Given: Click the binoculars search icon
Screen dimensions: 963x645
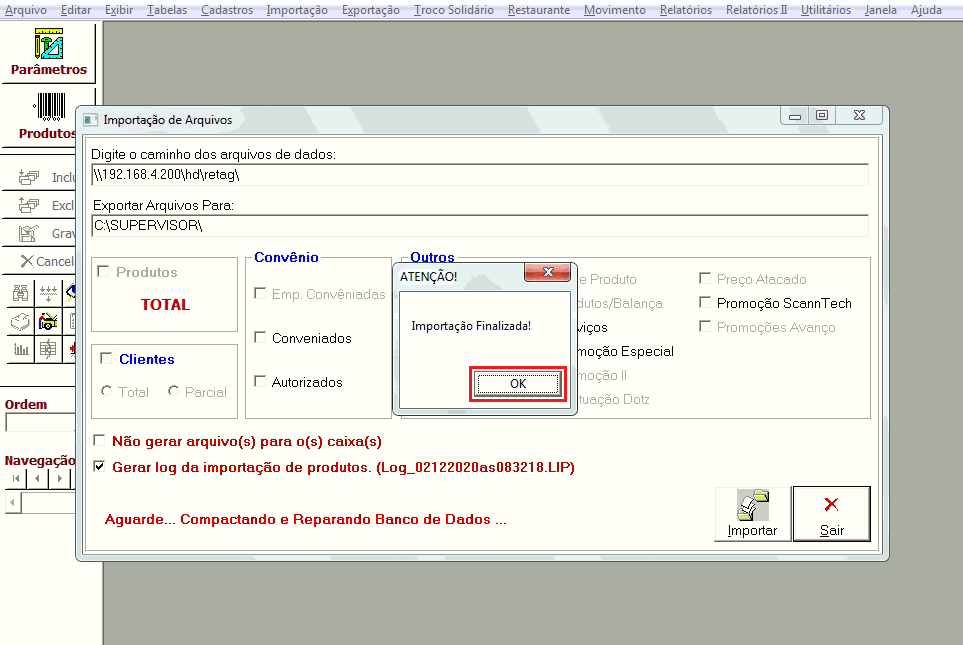Looking at the screenshot, I should tap(20, 294).
